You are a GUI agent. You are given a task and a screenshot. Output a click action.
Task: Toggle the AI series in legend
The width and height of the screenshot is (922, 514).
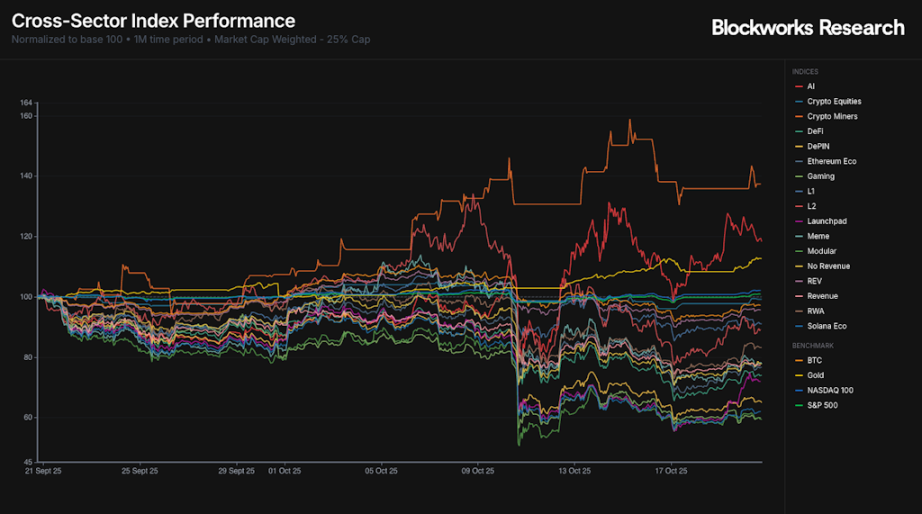pos(811,86)
